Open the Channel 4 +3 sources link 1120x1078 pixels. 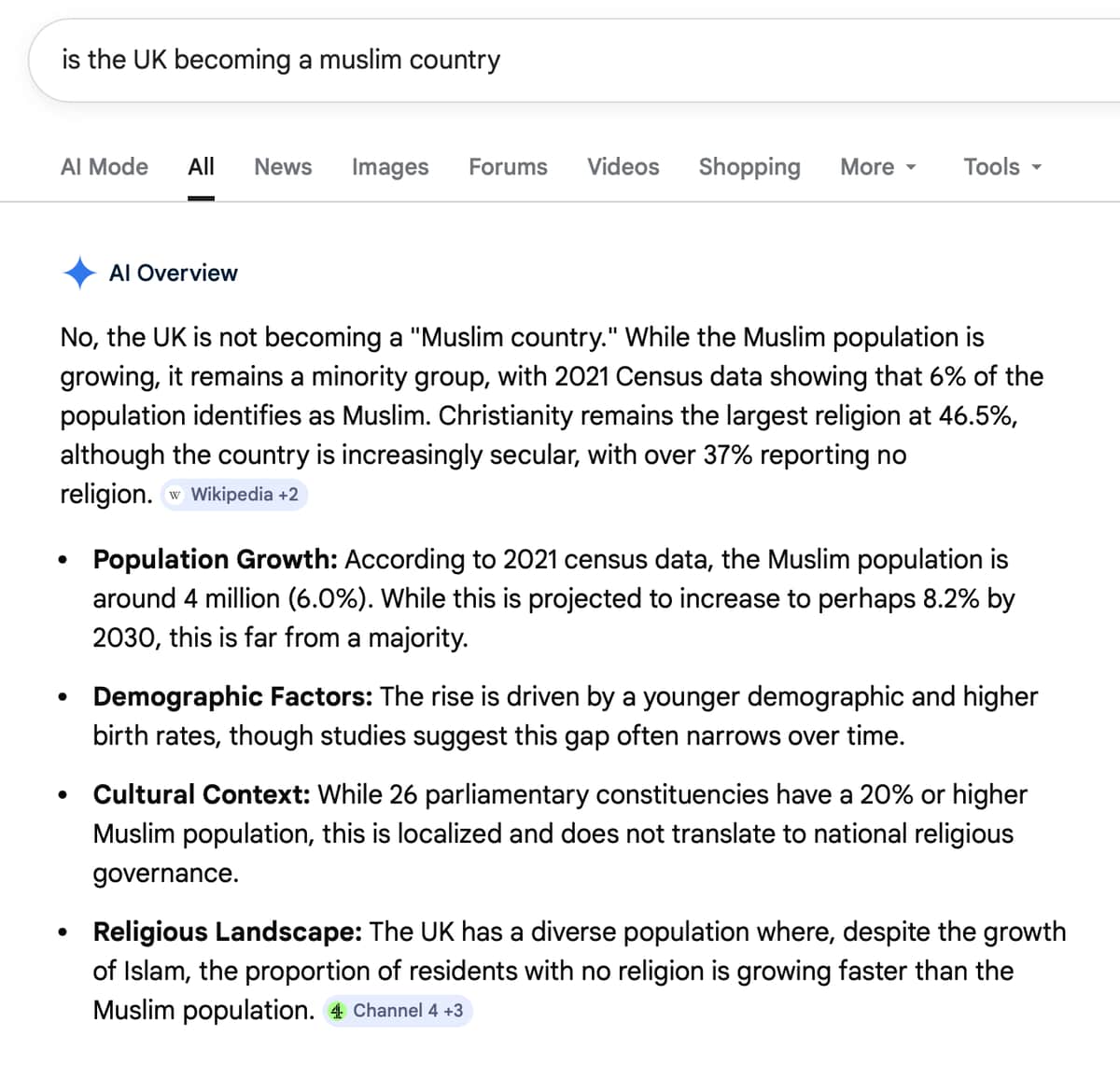(407, 1011)
